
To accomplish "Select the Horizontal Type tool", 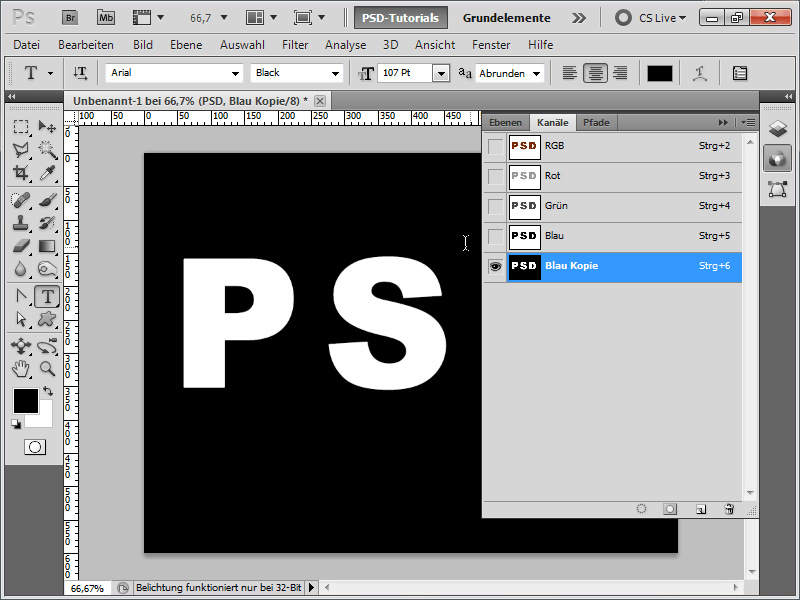I will pos(47,296).
